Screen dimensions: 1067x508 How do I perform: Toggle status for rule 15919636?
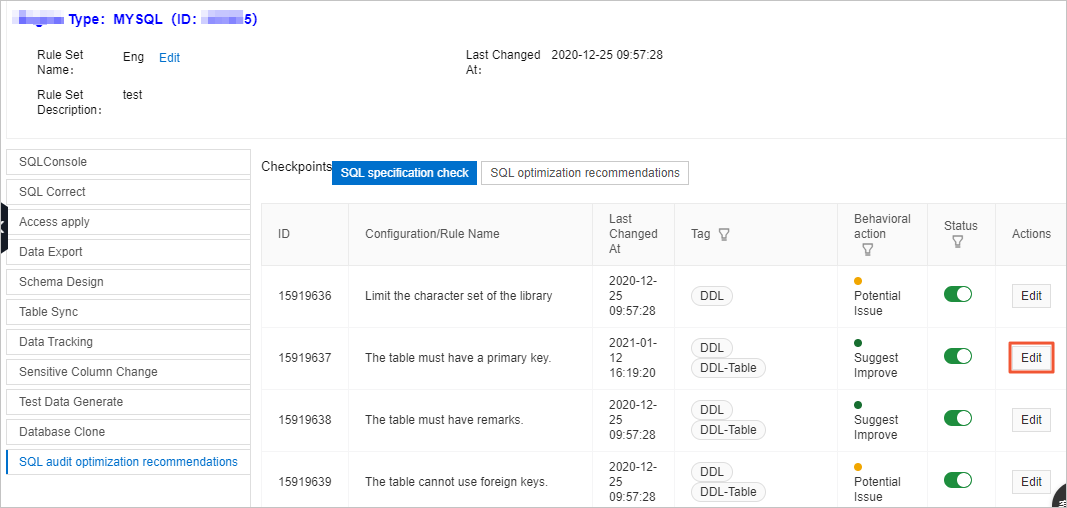pos(957,294)
